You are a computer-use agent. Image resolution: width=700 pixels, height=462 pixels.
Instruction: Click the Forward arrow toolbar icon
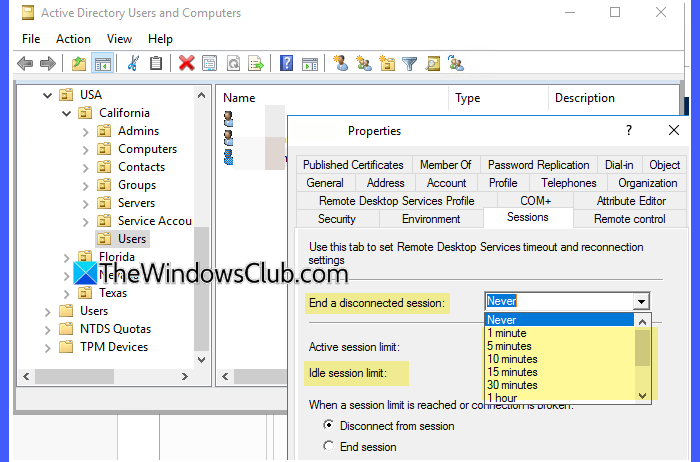(48, 63)
